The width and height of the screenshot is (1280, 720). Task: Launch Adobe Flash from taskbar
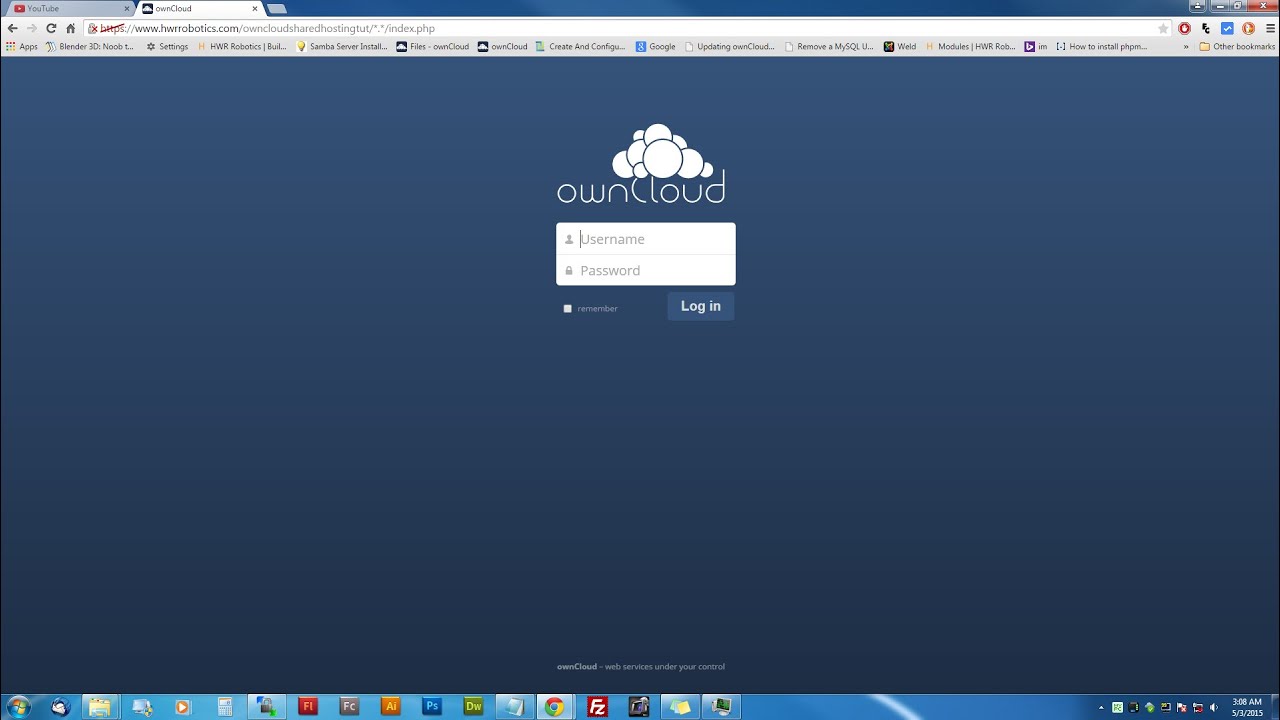pos(308,707)
